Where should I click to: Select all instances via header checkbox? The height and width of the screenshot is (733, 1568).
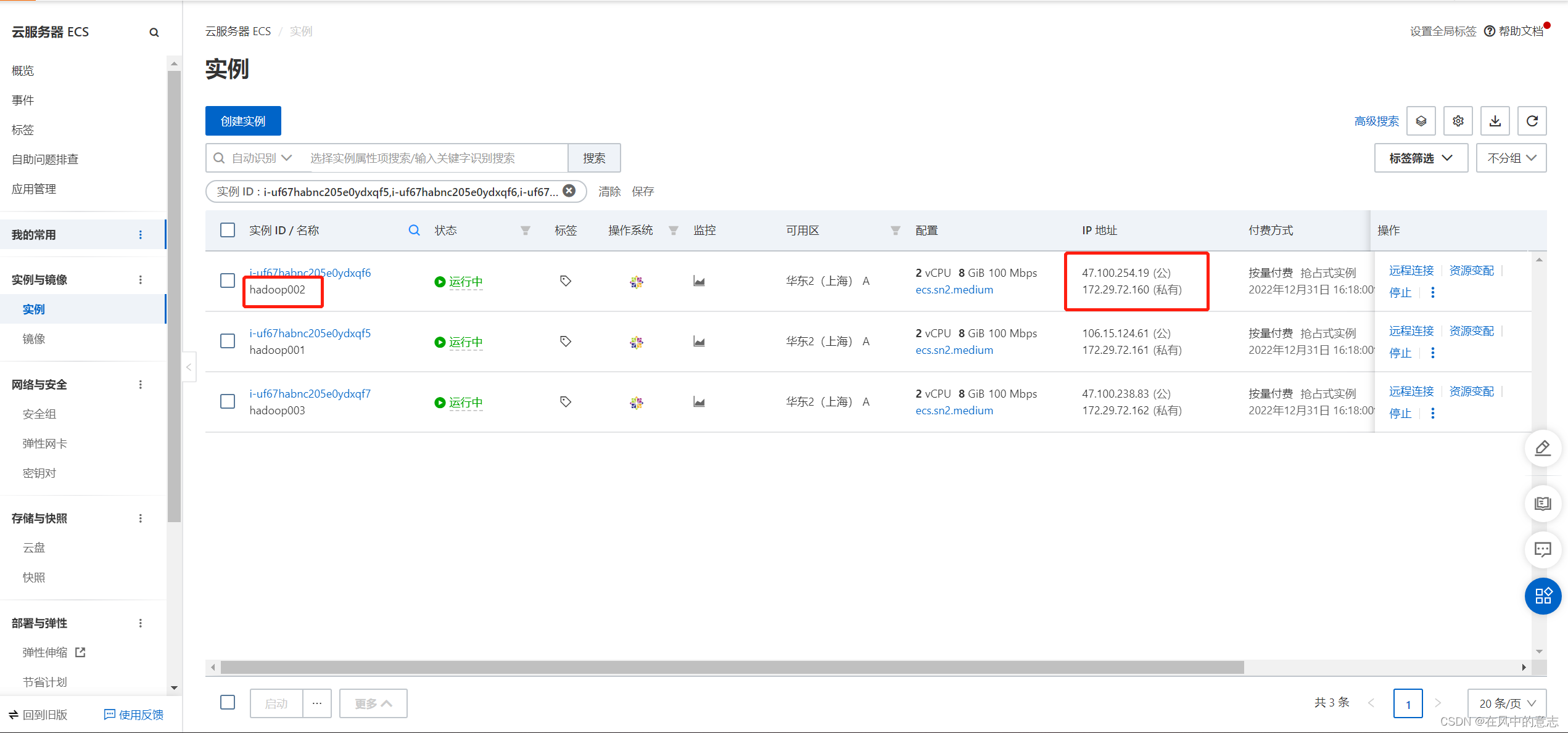(x=228, y=230)
